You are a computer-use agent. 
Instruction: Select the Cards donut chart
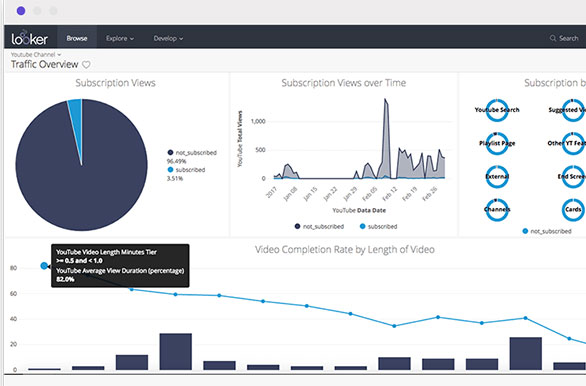[x=573, y=209]
